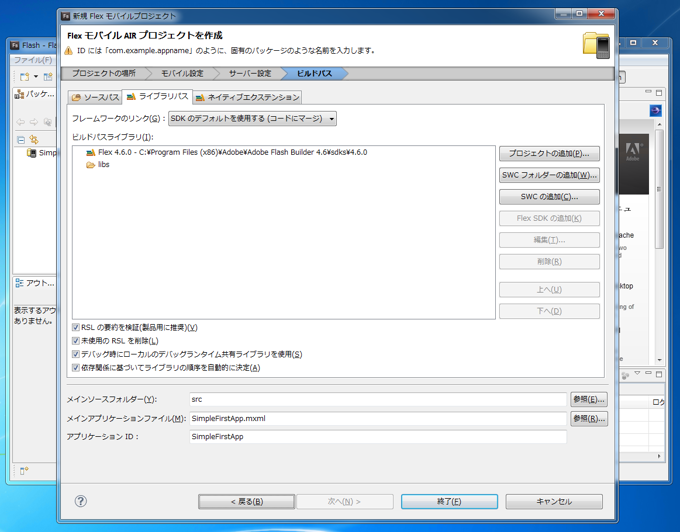Click the main source folder field
Viewport: 680px width, 532px height.
378,399
